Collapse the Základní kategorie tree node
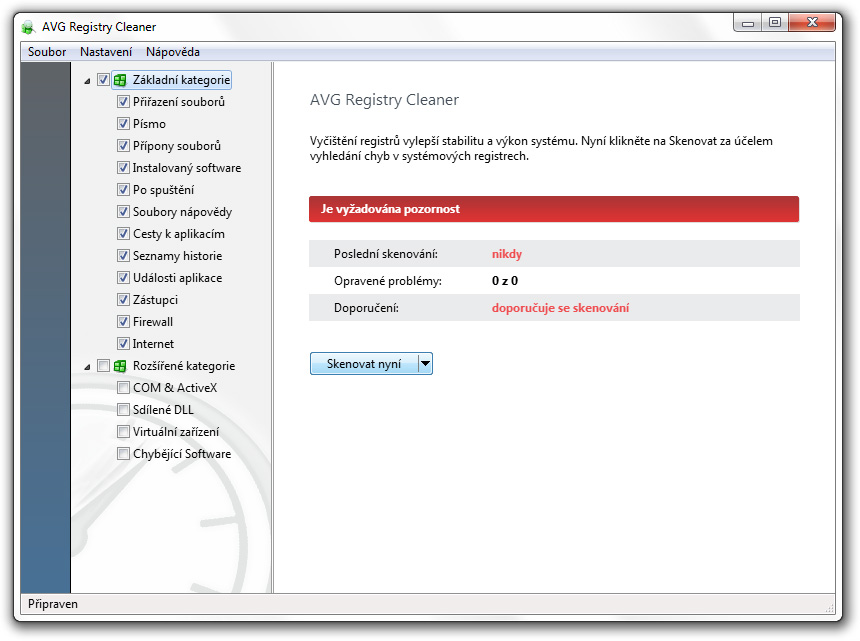Viewport: 860px width, 641px height. click(x=87, y=81)
